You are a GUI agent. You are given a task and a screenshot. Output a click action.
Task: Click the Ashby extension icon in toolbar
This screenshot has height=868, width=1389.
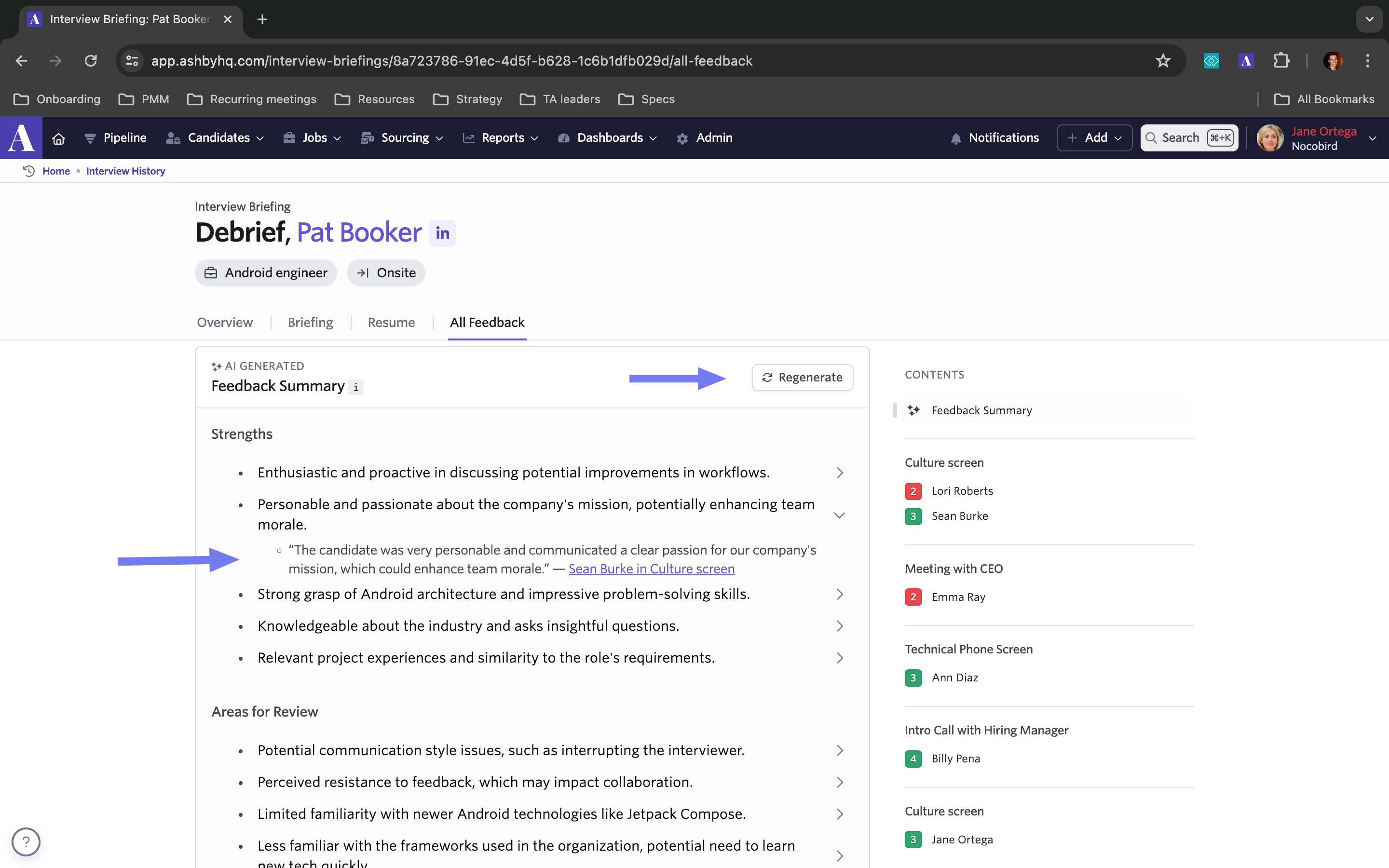pyautogui.click(x=1245, y=61)
